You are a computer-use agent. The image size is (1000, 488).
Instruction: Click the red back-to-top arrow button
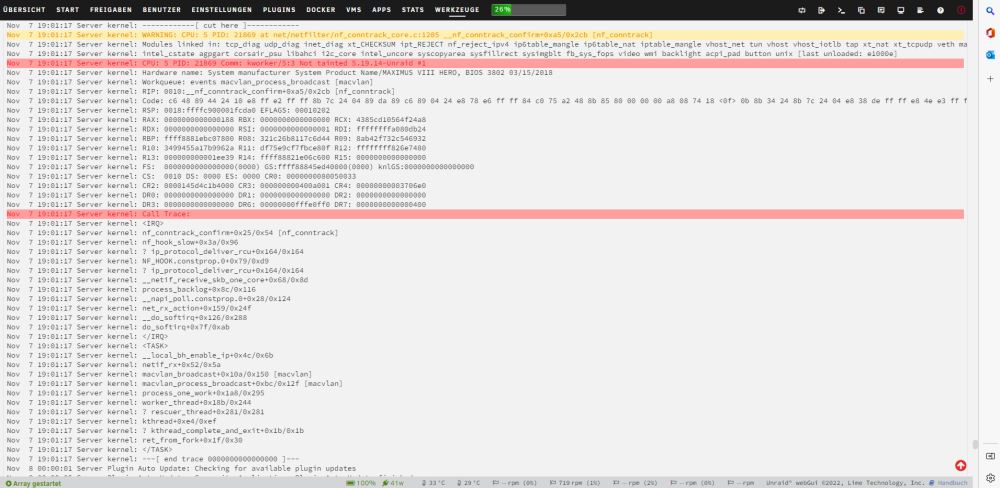click(x=960, y=465)
